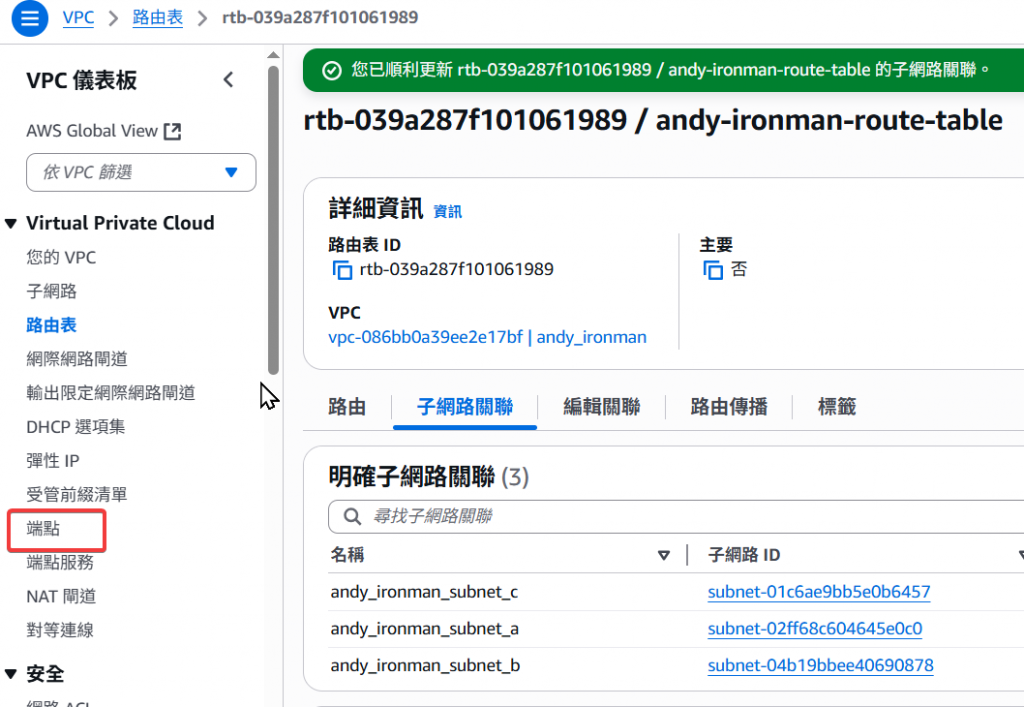Open the hamburger navigation menu
This screenshot has height=707, width=1024.
click(29, 18)
